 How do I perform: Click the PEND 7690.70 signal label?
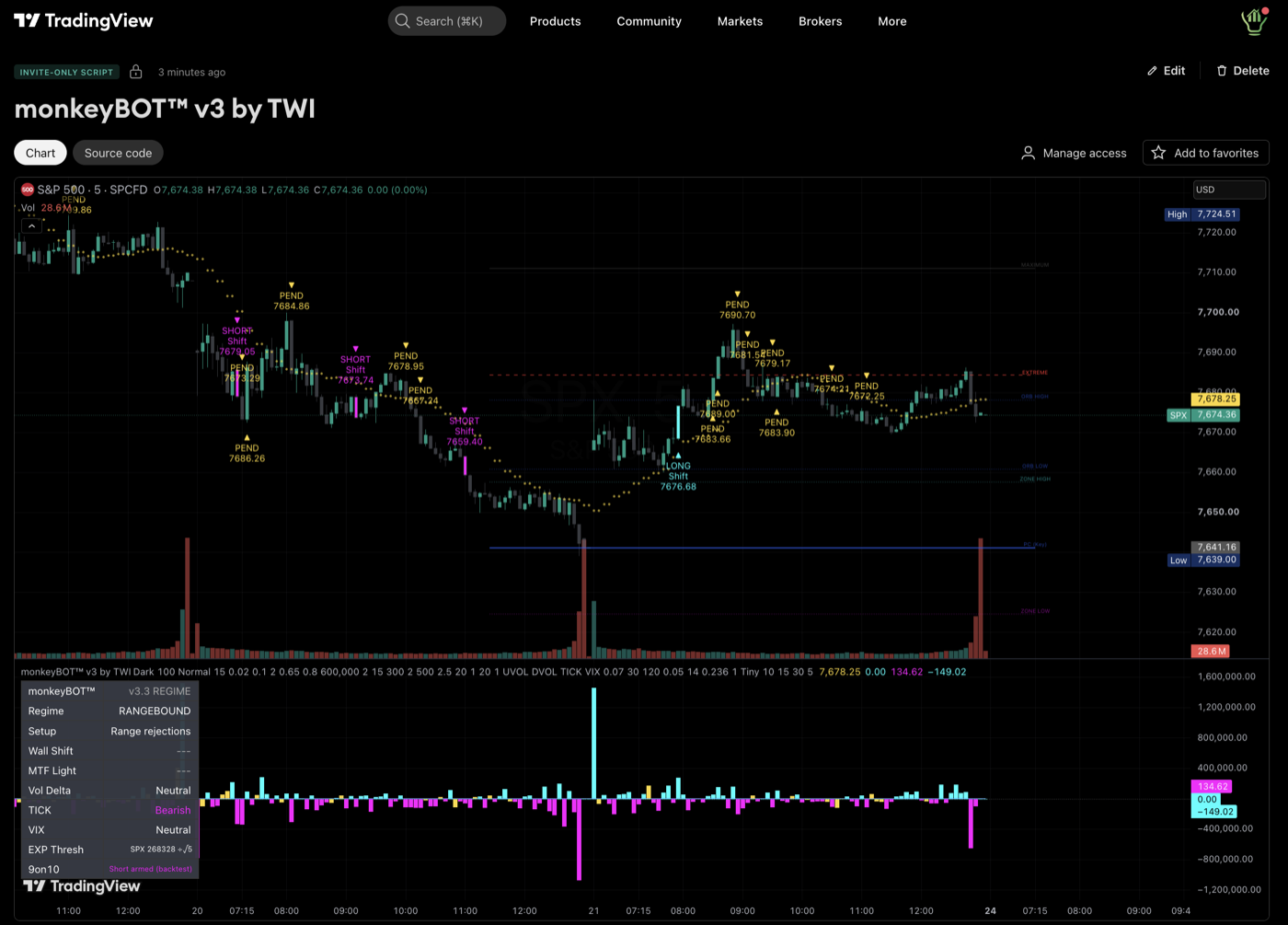coord(737,309)
